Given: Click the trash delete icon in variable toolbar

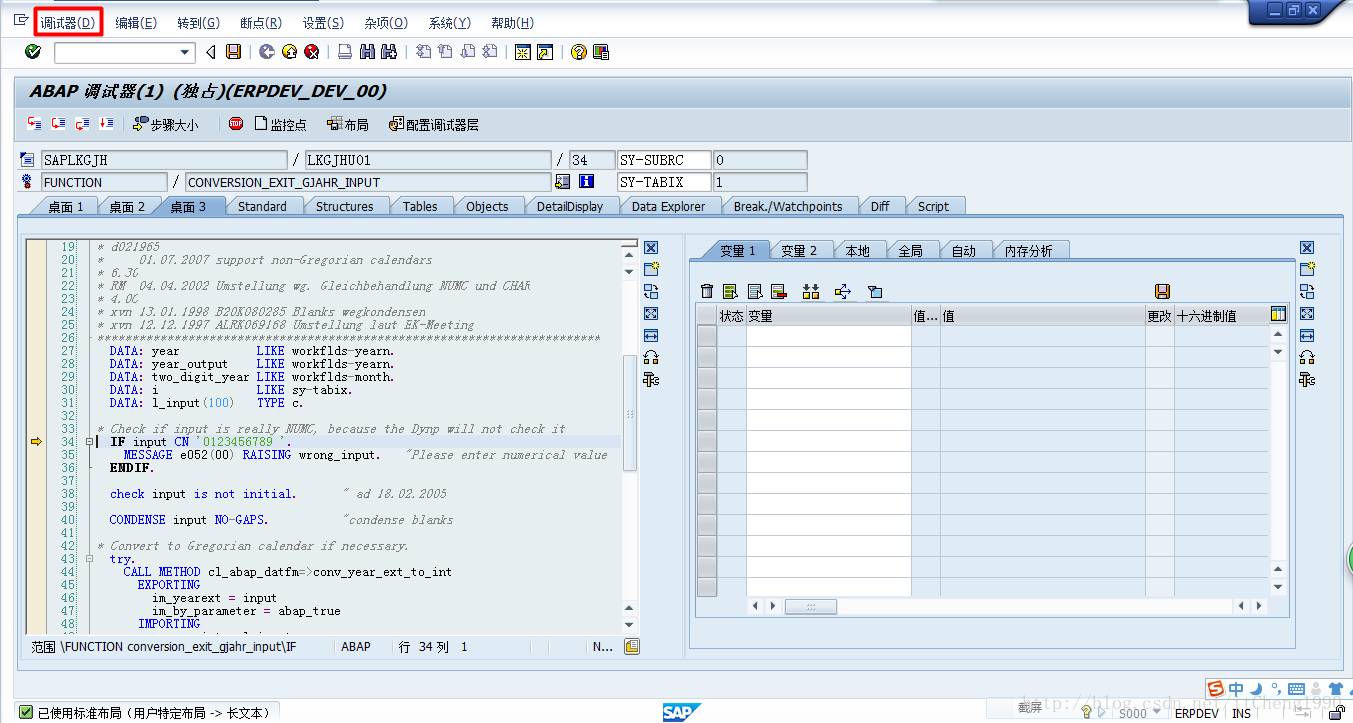Looking at the screenshot, I should [707, 291].
